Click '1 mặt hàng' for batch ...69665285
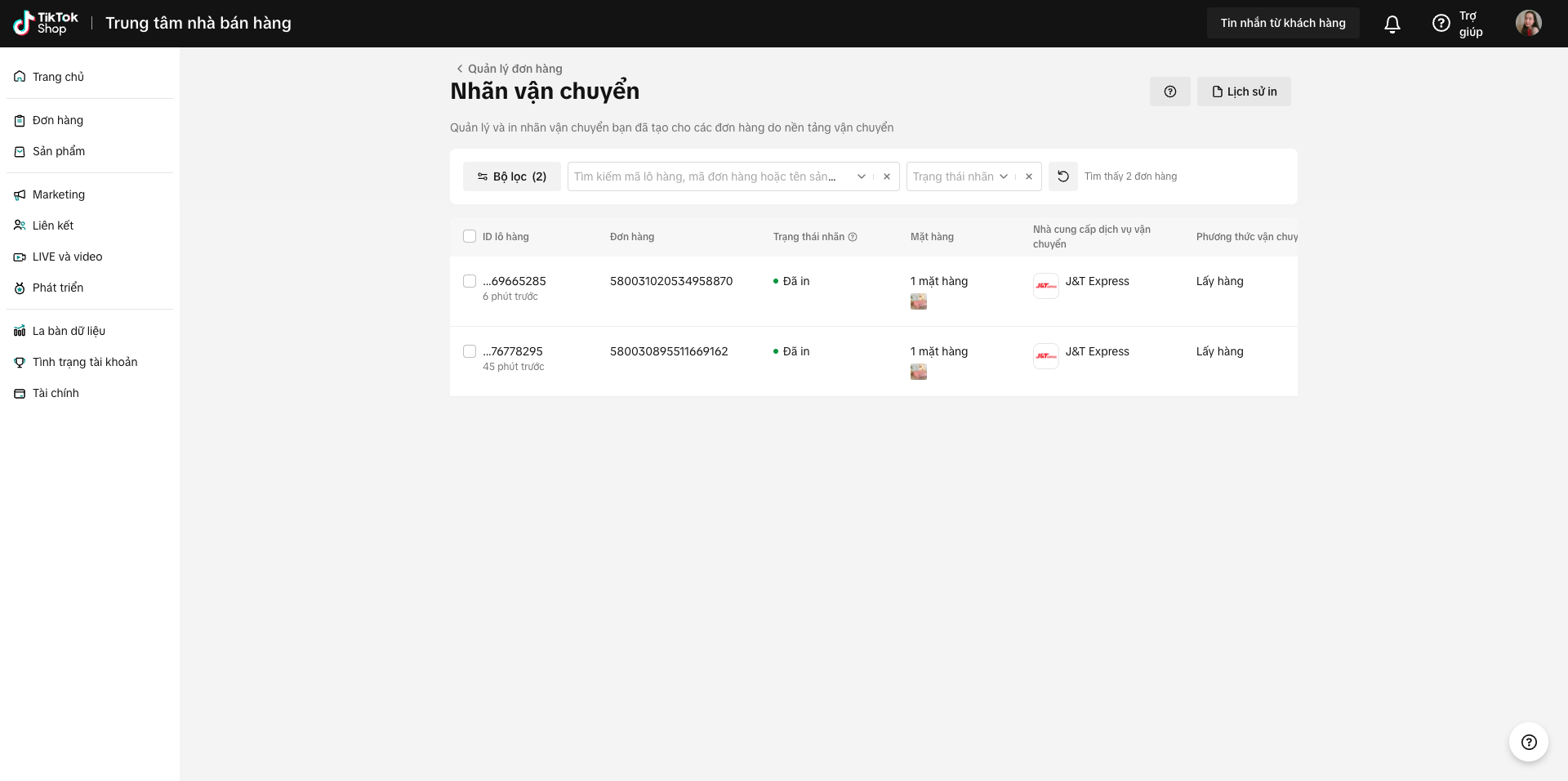Image resolution: width=1568 pixels, height=781 pixels. pyautogui.click(x=939, y=281)
